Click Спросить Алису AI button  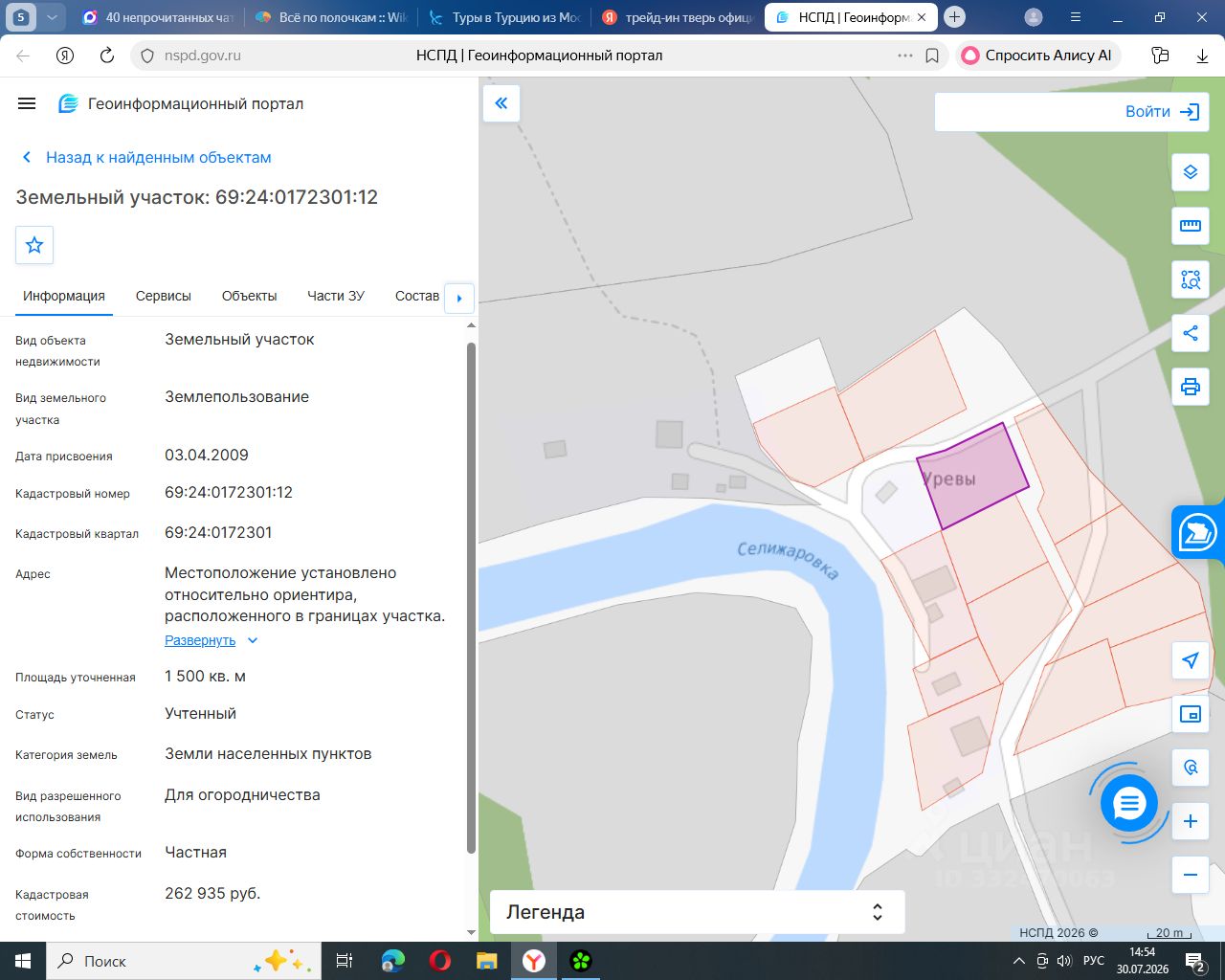click(1037, 56)
